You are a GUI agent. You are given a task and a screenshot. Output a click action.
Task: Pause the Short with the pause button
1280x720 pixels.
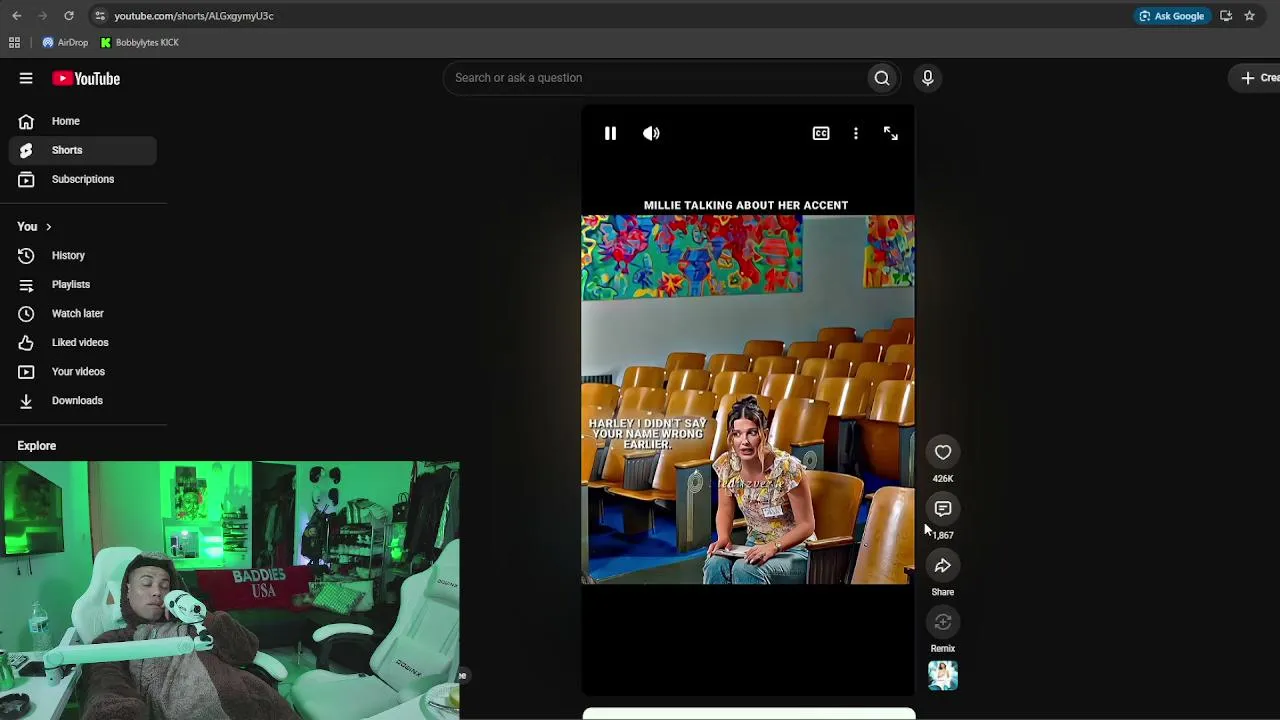click(610, 133)
